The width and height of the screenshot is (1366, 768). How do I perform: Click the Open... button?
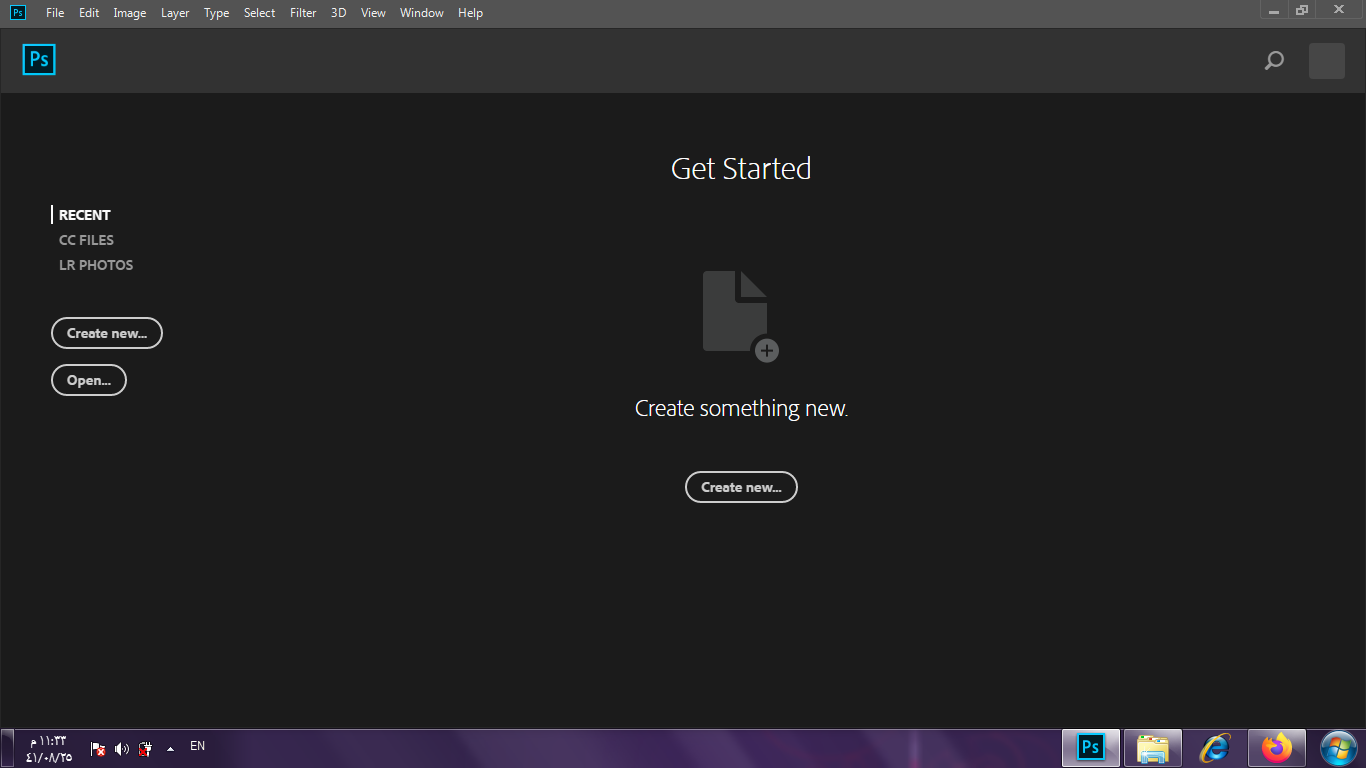click(89, 380)
